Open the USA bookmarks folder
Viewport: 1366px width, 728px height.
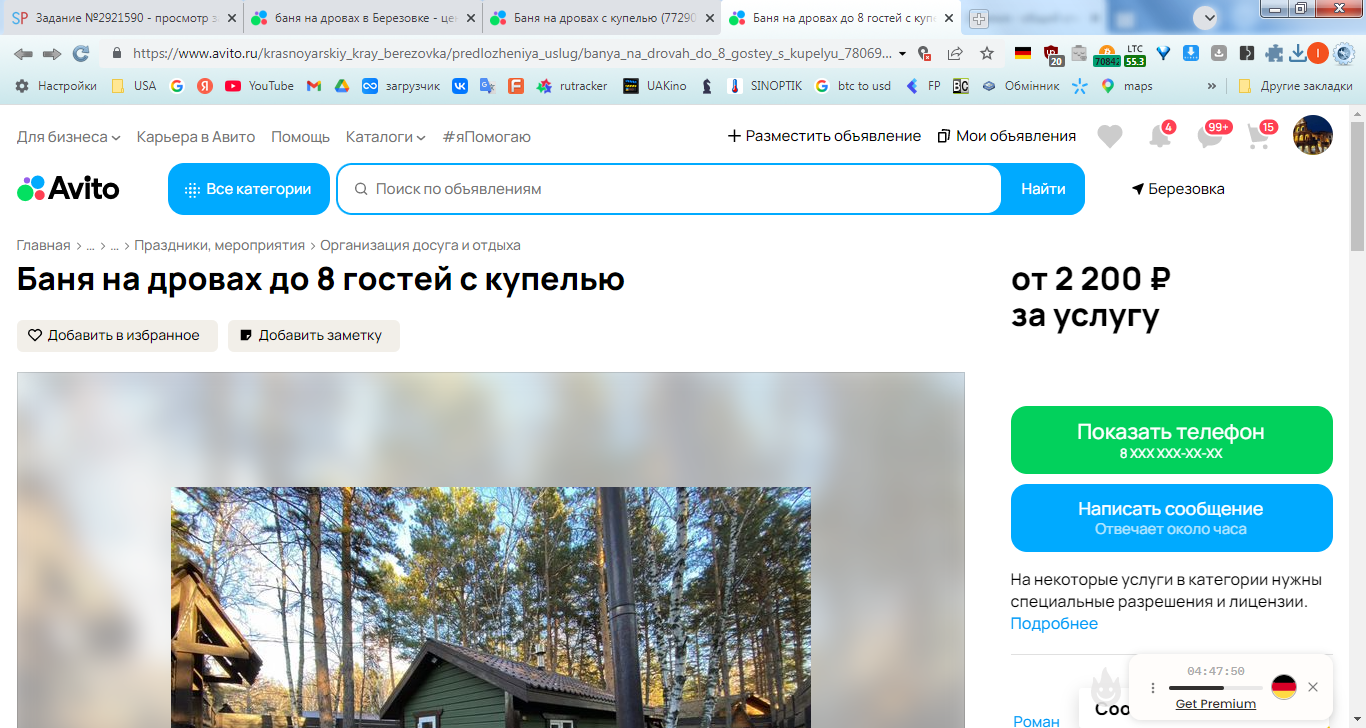click(x=133, y=86)
